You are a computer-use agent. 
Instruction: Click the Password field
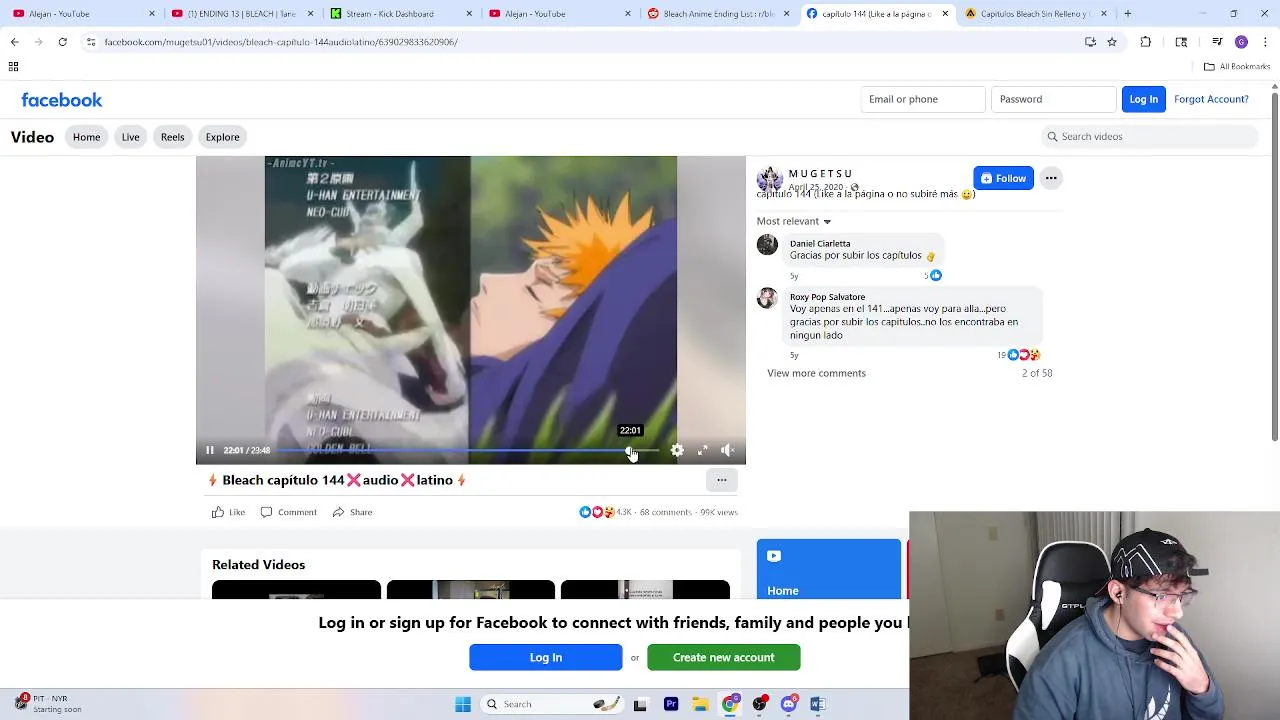[x=1053, y=99]
